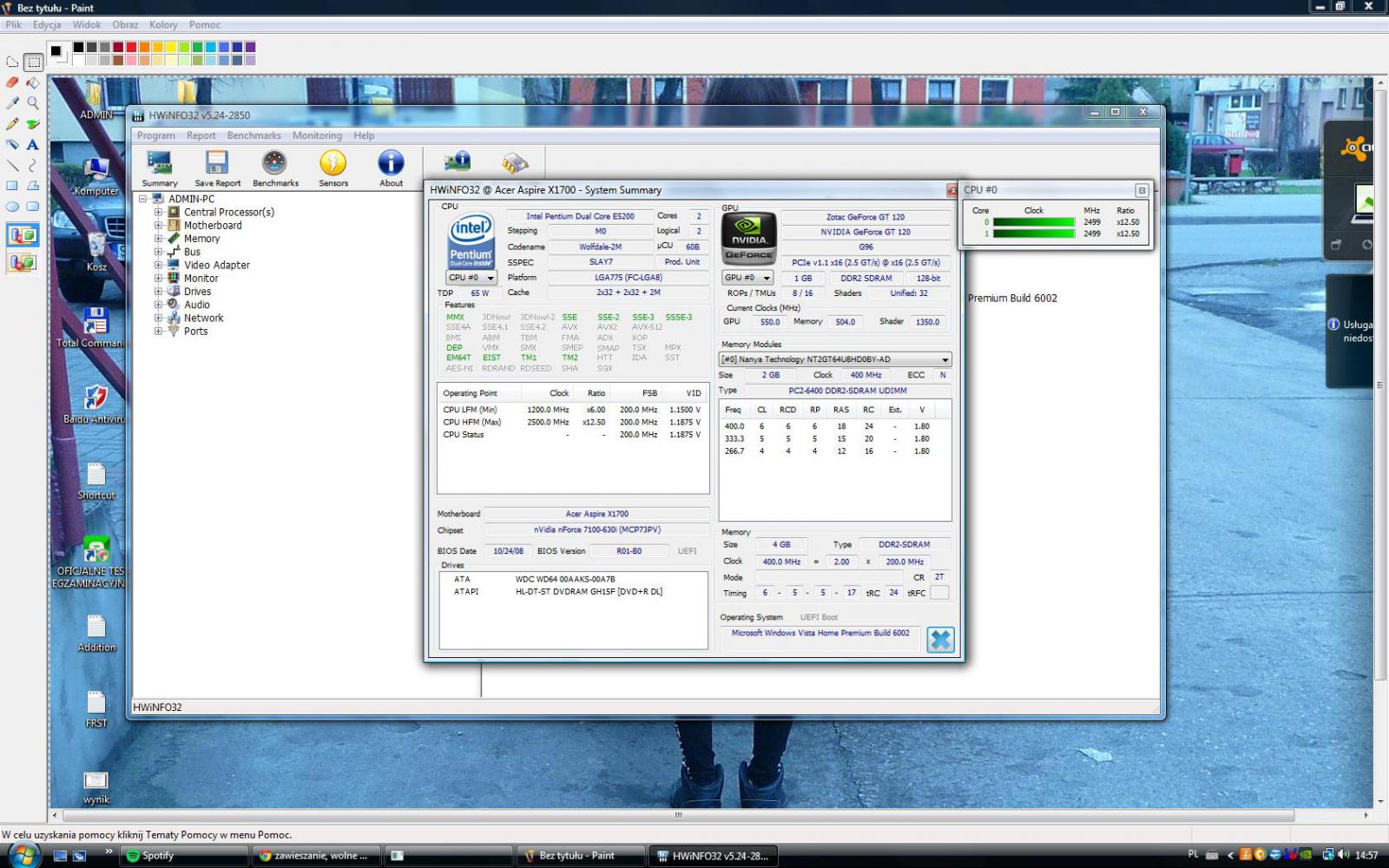
Task: Click the Sensors toolbar icon
Action: tap(333, 168)
